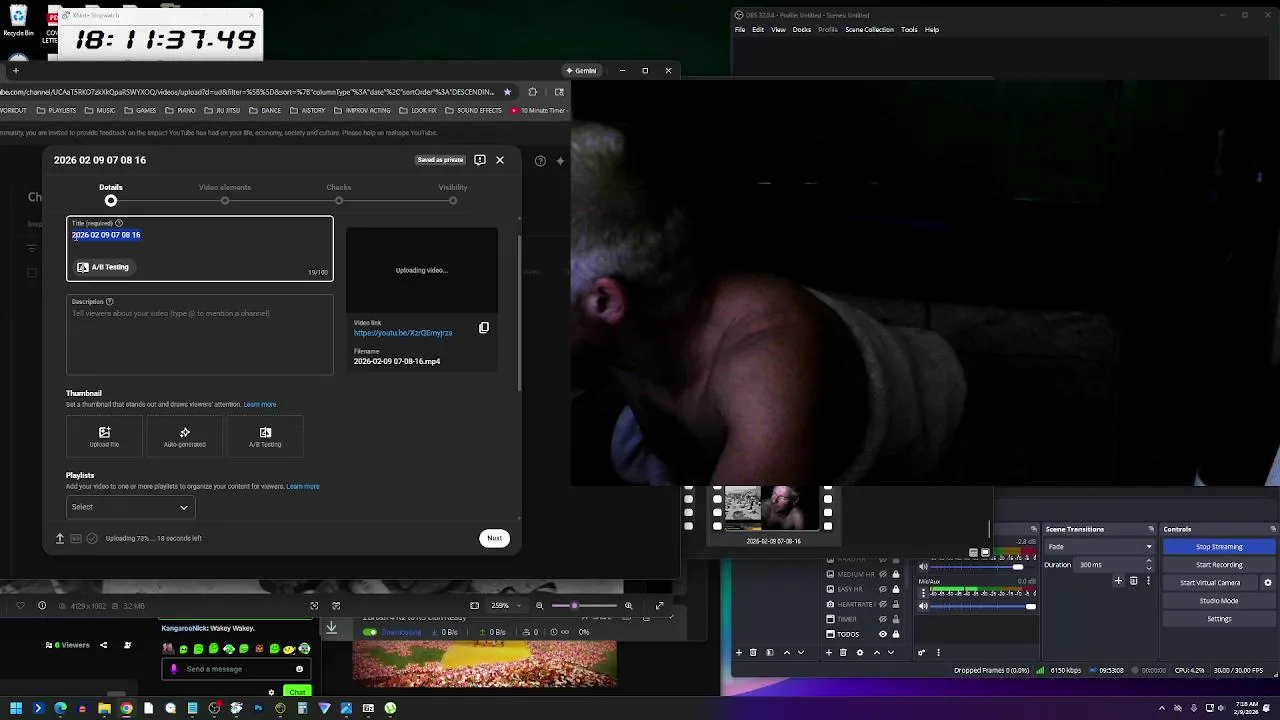Open the OBS Docks menu
1280x720 pixels.
pos(802,30)
